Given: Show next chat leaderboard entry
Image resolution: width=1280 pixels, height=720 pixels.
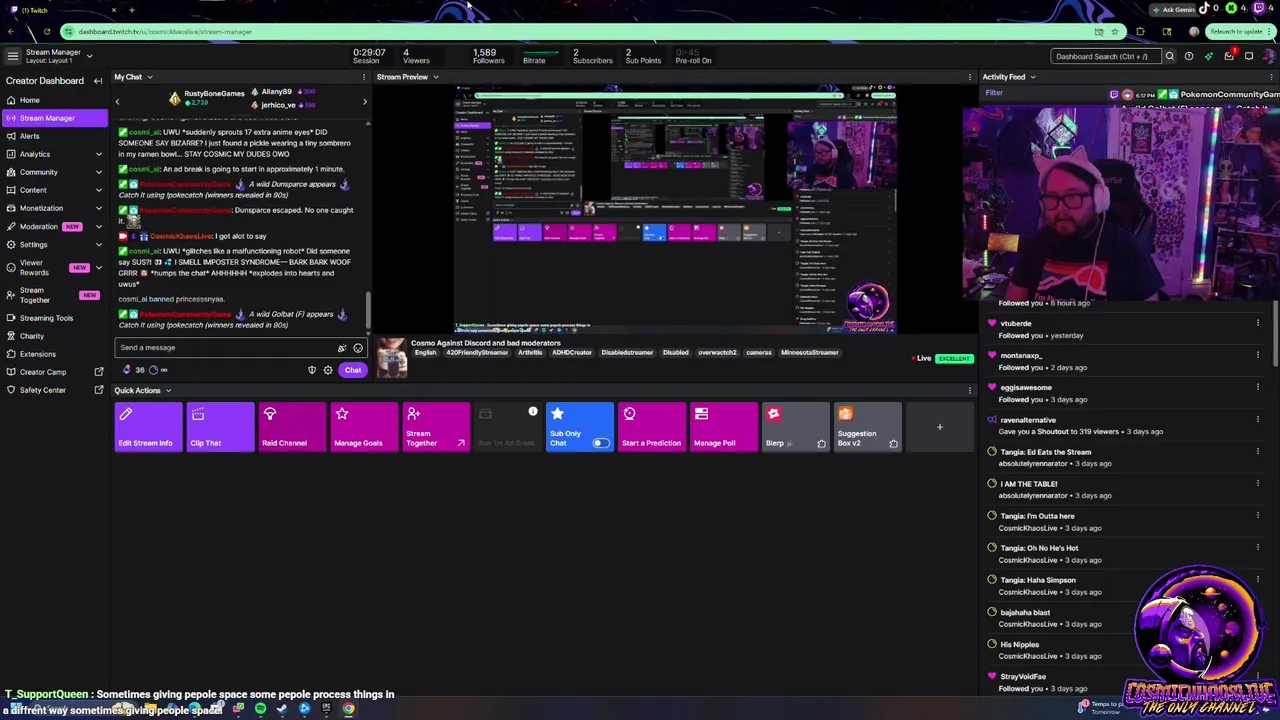Looking at the screenshot, I should 364,101.
